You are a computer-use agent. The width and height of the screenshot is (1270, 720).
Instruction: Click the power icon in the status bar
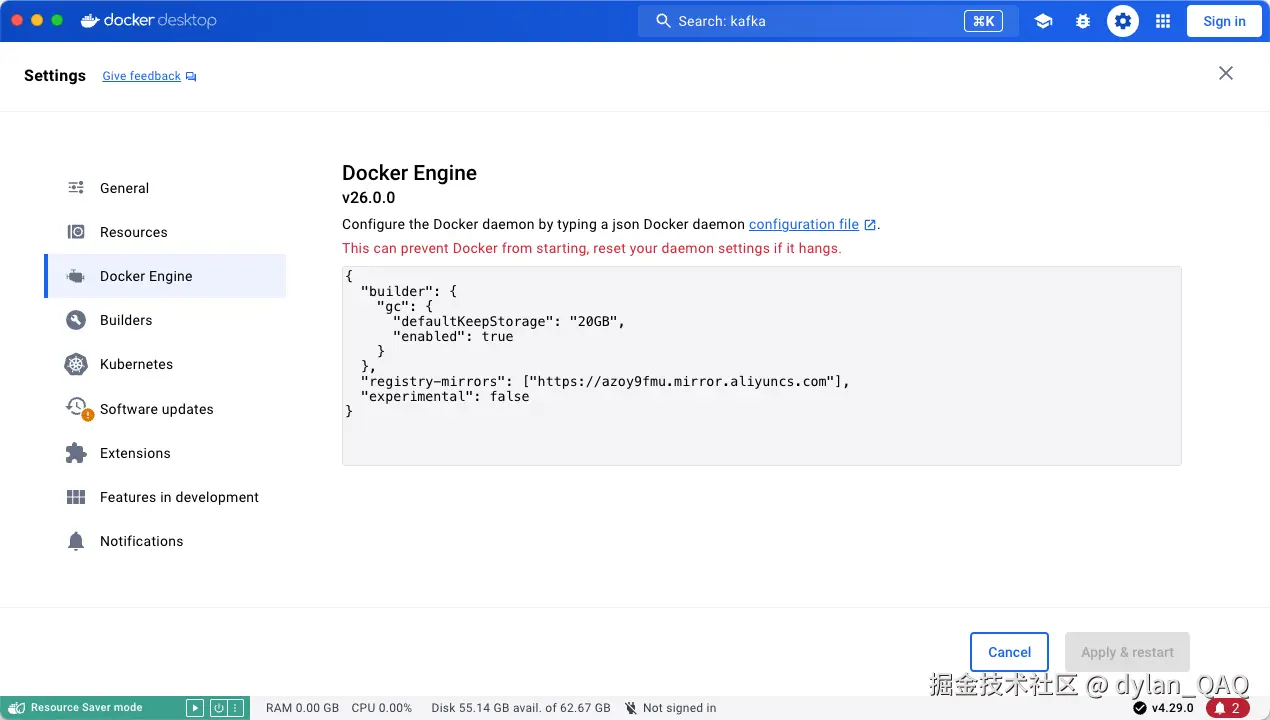(218, 708)
